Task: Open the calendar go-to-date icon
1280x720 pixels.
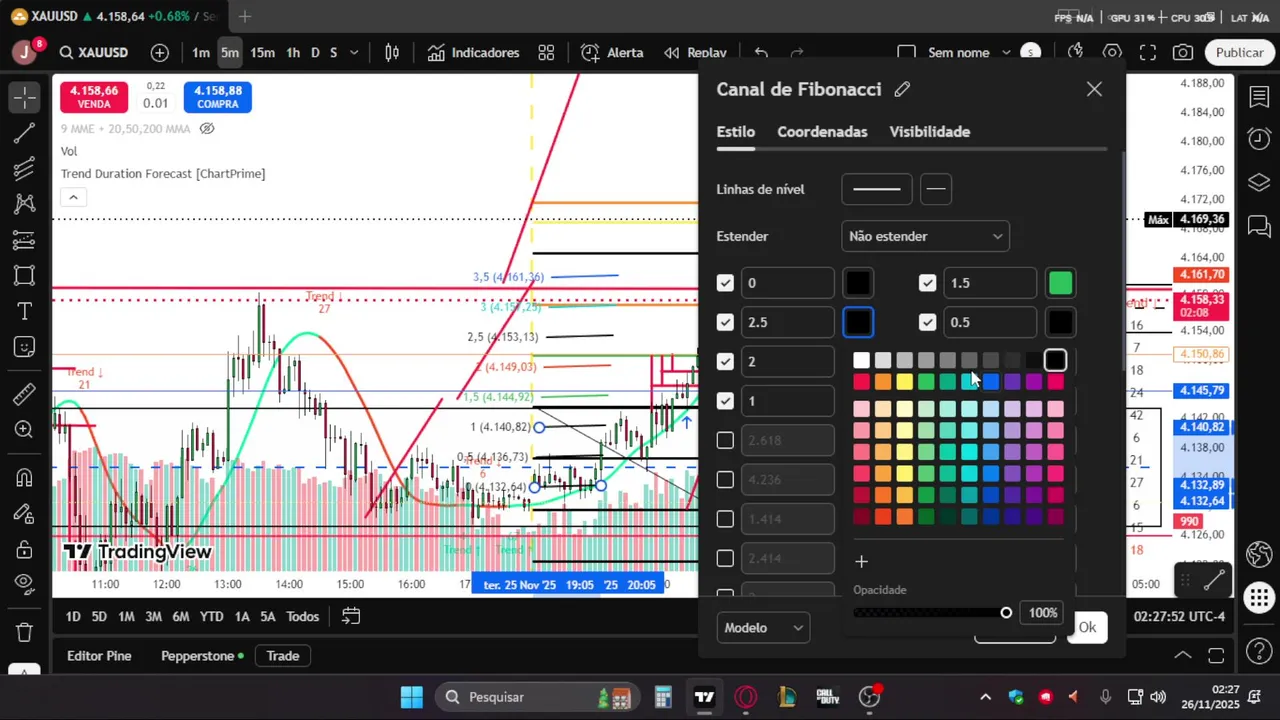Action: coord(350,616)
